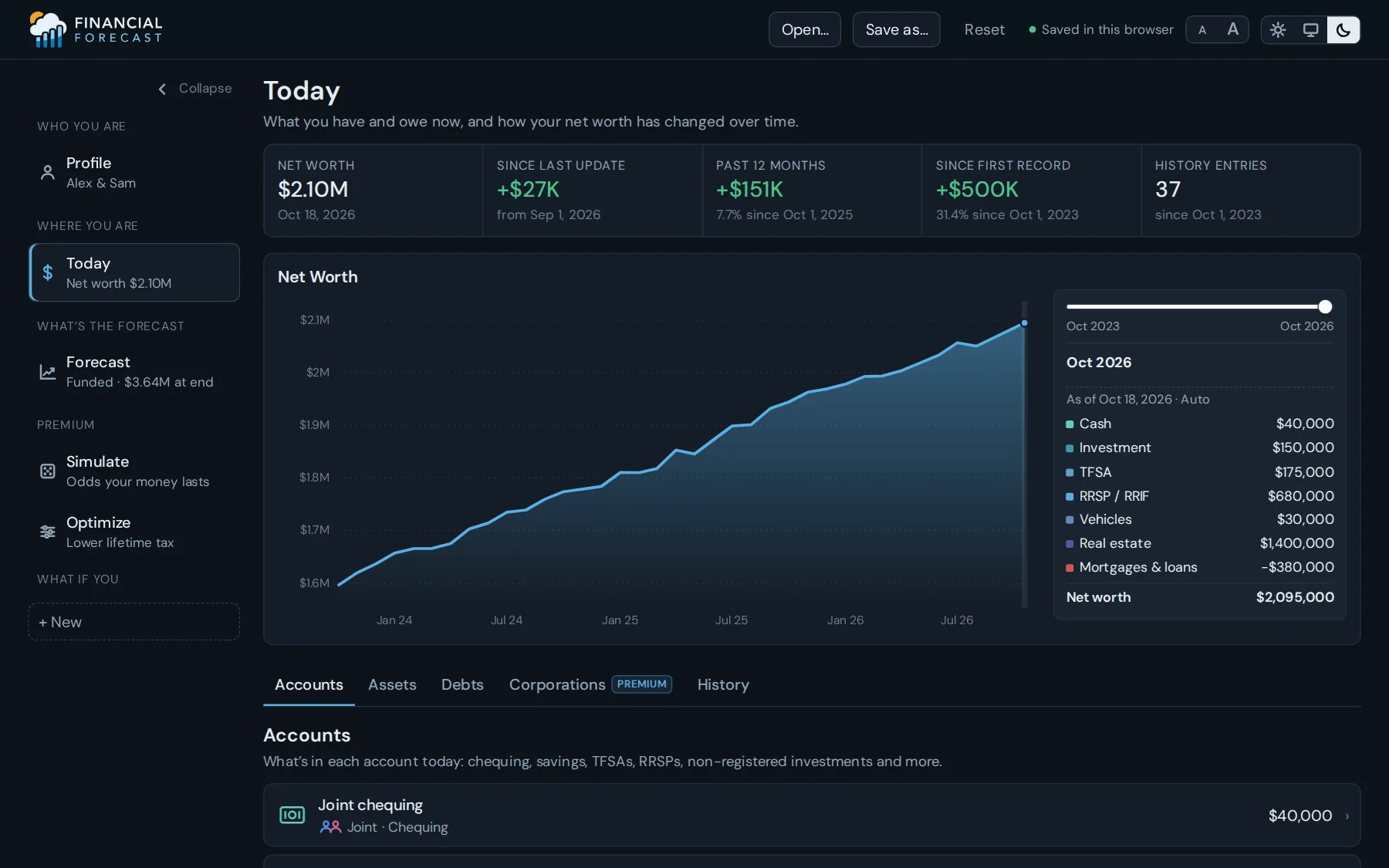Click the Saved in this browser status

pos(1101,29)
